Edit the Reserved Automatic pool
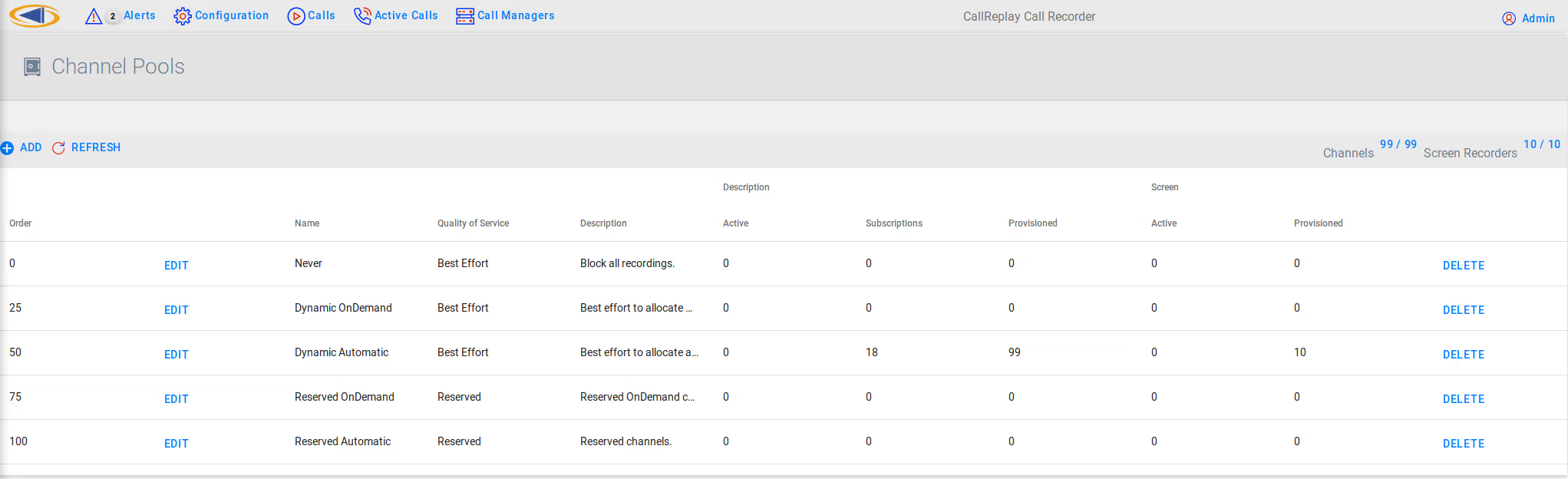The image size is (1568, 479). [x=177, y=444]
